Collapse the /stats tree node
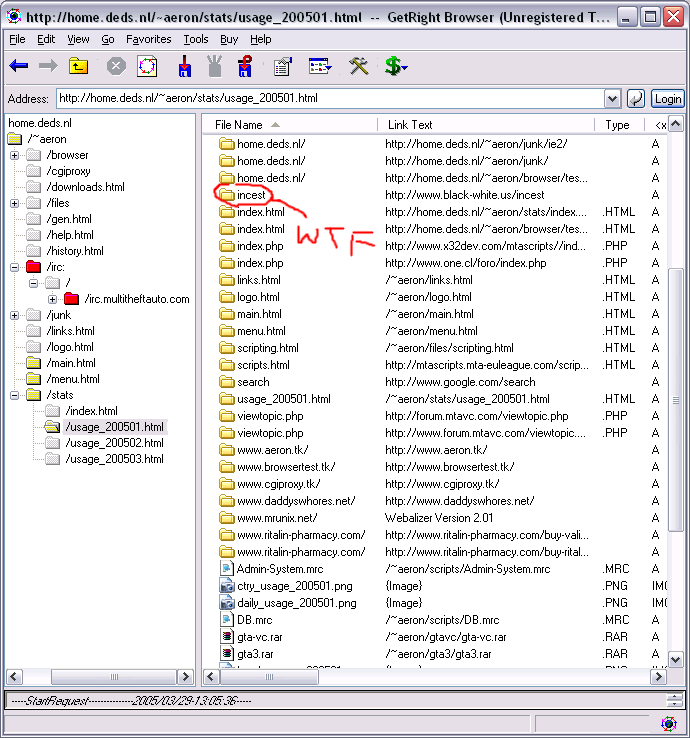 click(x=15, y=395)
